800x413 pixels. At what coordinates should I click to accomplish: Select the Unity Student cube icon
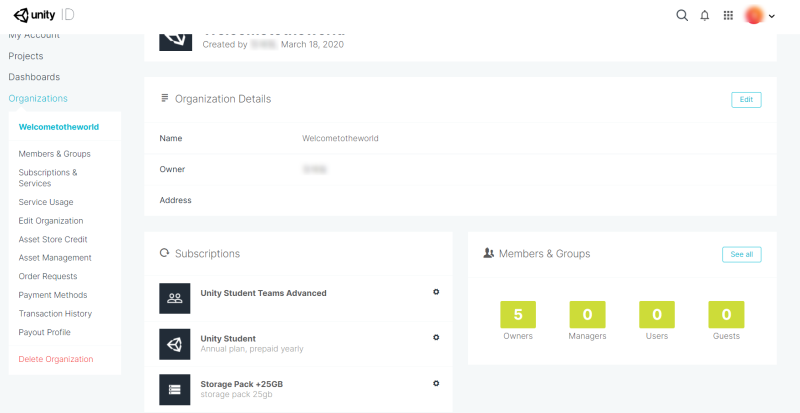pos(174,345)
